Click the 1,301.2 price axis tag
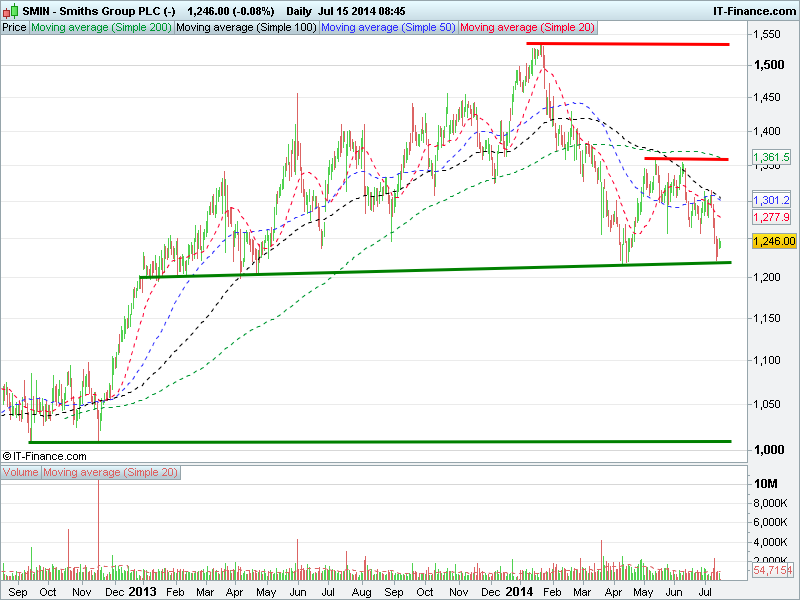The image size is (800, 600). point(773,200)
